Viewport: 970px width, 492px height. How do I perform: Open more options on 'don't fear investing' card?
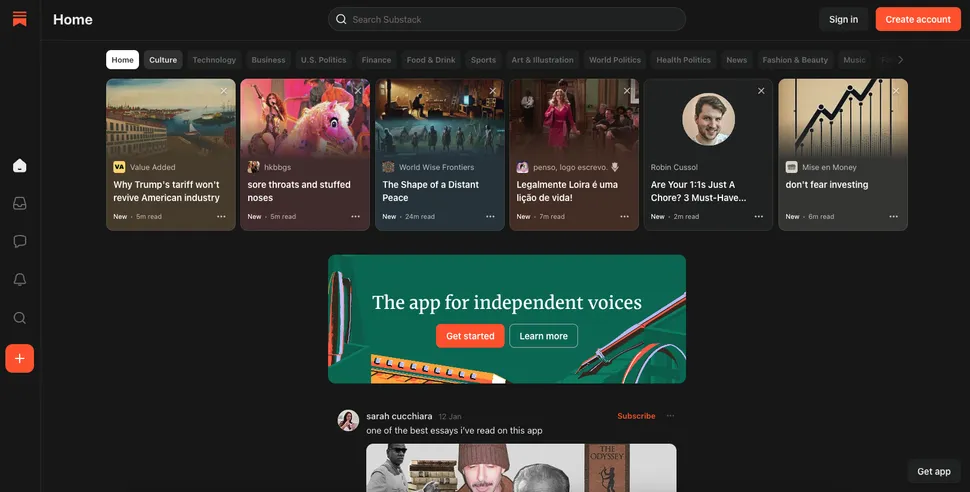click(x=893, y=216)
